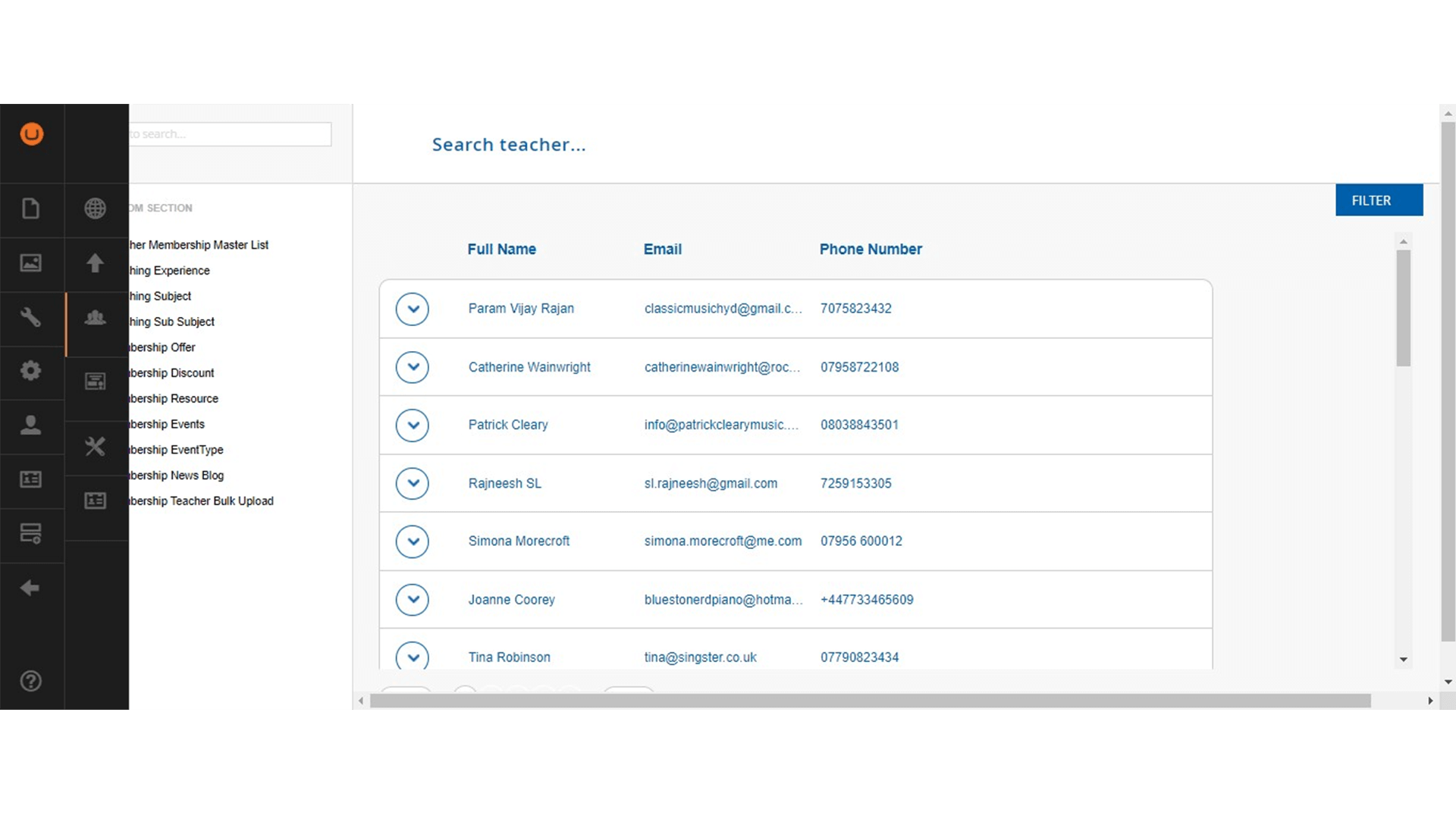
Task: Open the Media image section icon
Action: [31, 263]
